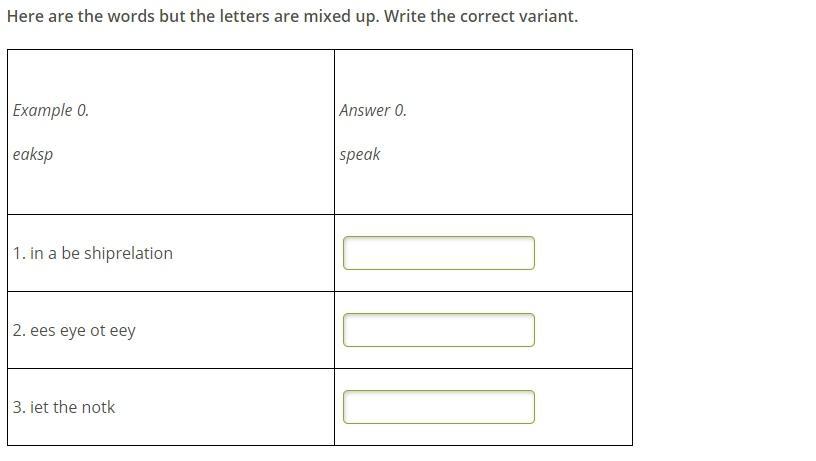Click the word "eye" in question 2
This screenshot has height=461, width=816.
(x=73, y=330)
